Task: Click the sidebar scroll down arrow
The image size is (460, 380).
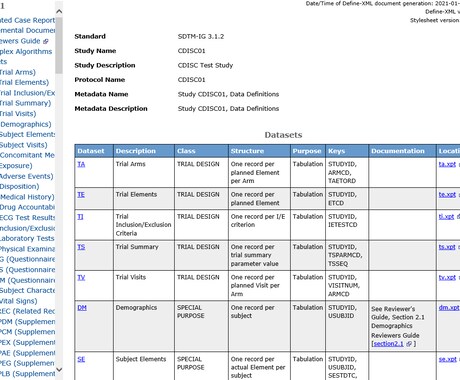Action: pyautogui.click(x=59, y=369)
